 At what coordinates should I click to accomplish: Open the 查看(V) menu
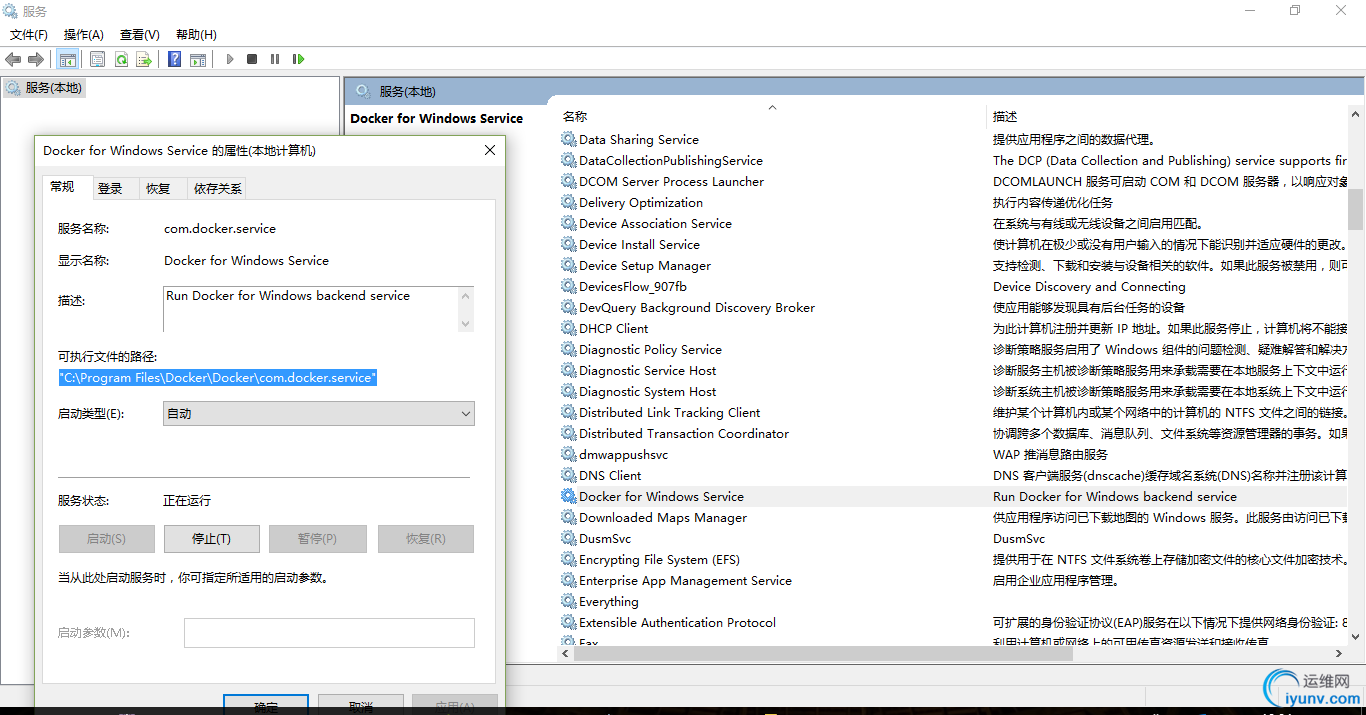(140, 35)
